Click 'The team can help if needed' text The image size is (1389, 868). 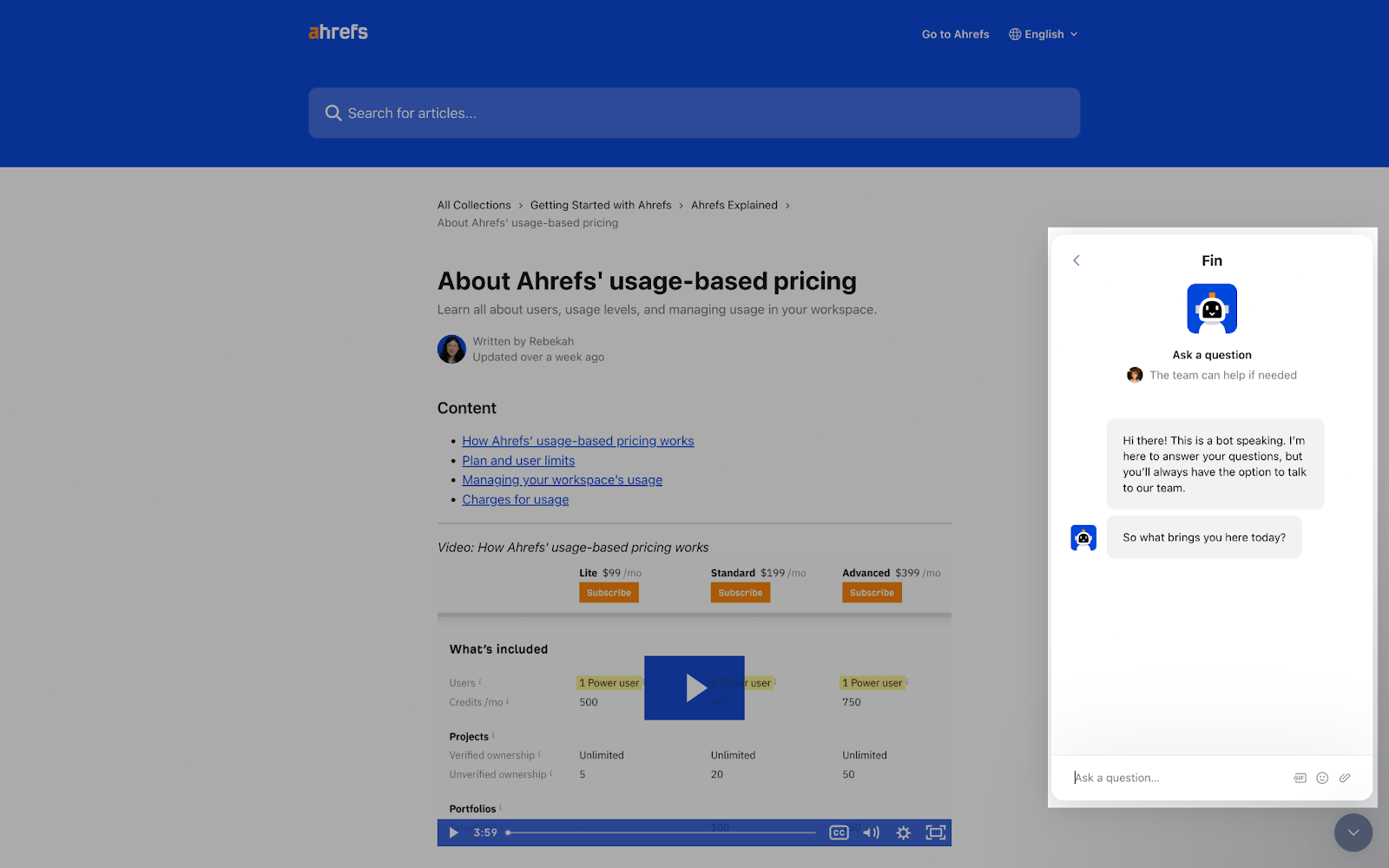tap(1223, 375)
